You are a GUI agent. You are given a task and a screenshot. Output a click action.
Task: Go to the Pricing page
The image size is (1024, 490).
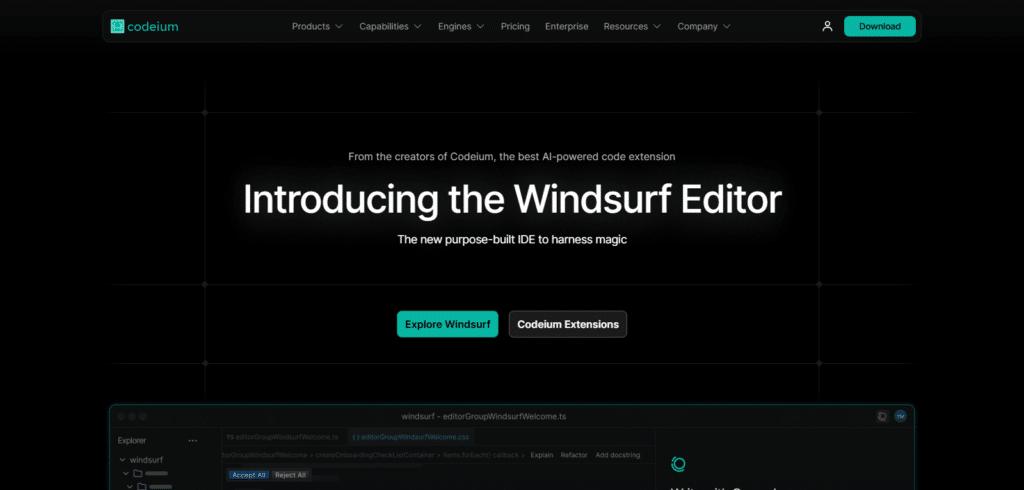click(x=515, y=26)
